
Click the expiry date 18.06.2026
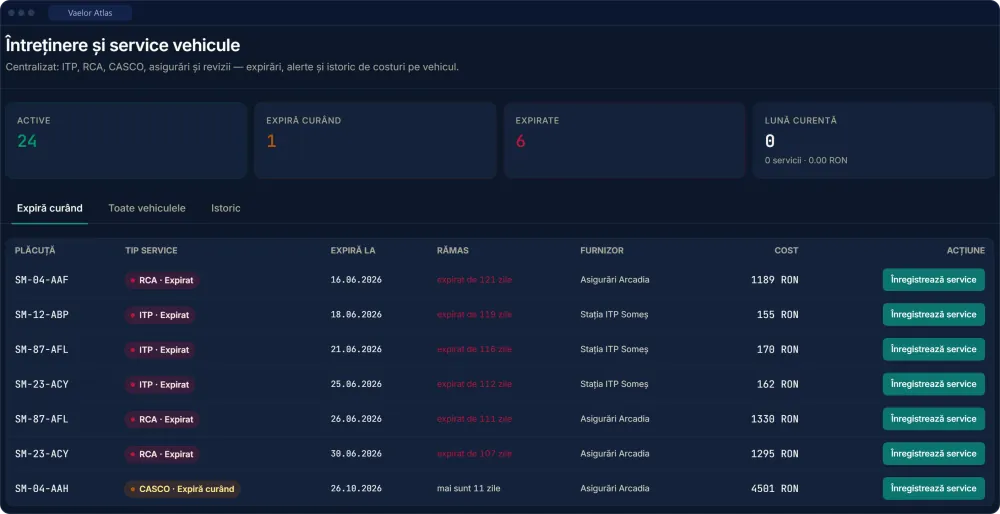pyautogui.click(x=356, y=314)
